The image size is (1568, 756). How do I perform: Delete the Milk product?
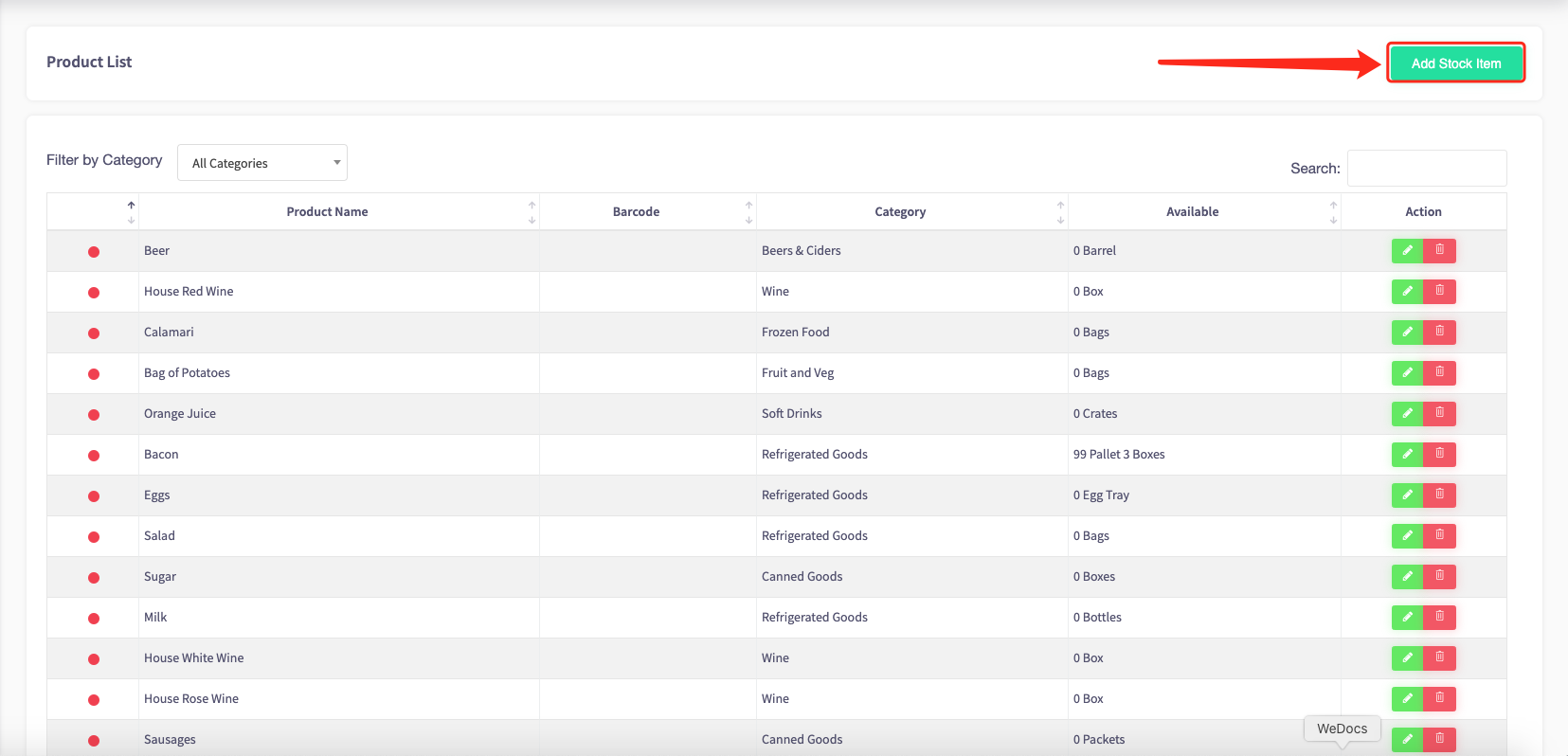[1439, 617]
